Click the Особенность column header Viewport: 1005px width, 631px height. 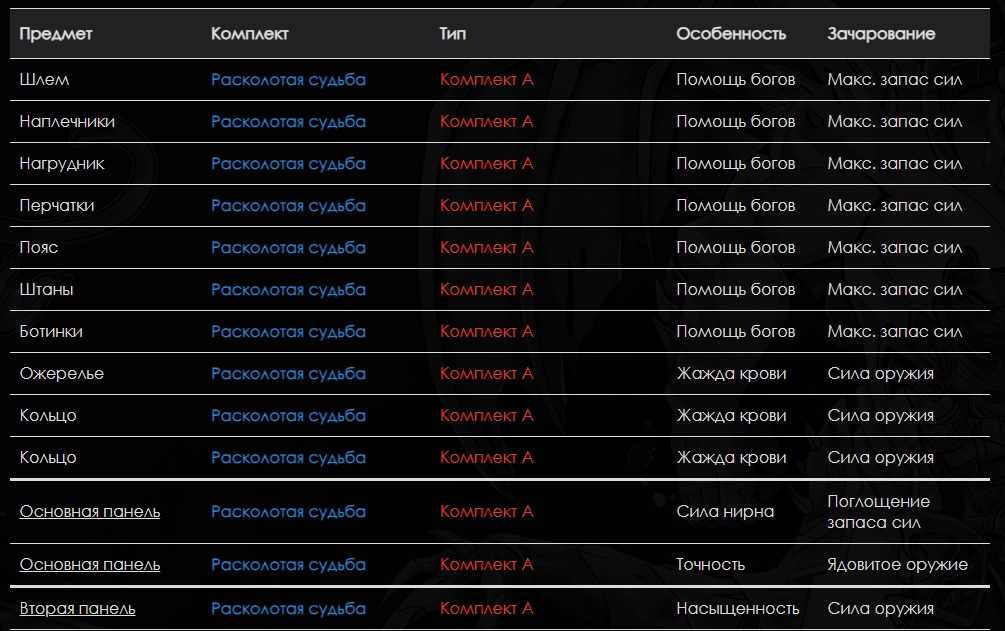point(731,34)
